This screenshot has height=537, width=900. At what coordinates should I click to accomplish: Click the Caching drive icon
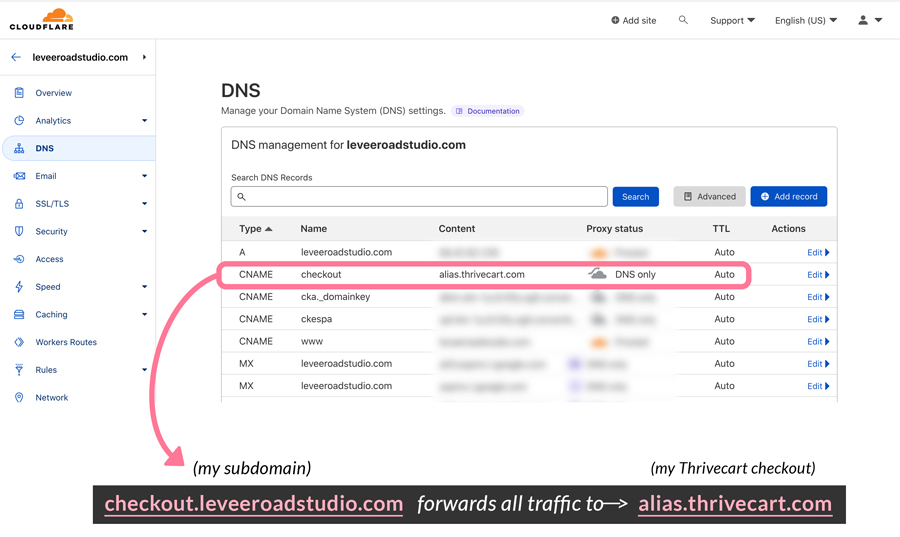19,314
